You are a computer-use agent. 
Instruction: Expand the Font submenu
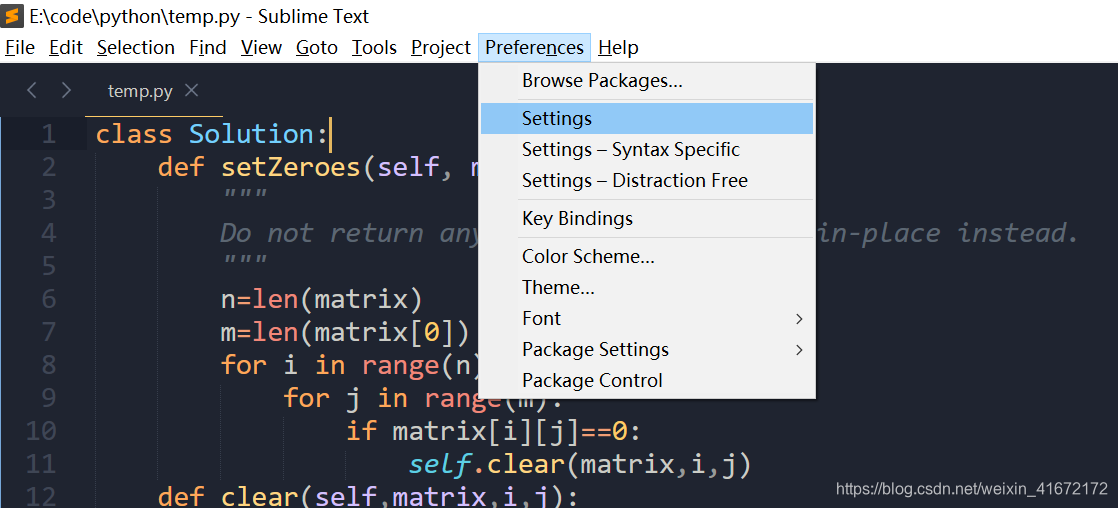(x=647, y=318)
